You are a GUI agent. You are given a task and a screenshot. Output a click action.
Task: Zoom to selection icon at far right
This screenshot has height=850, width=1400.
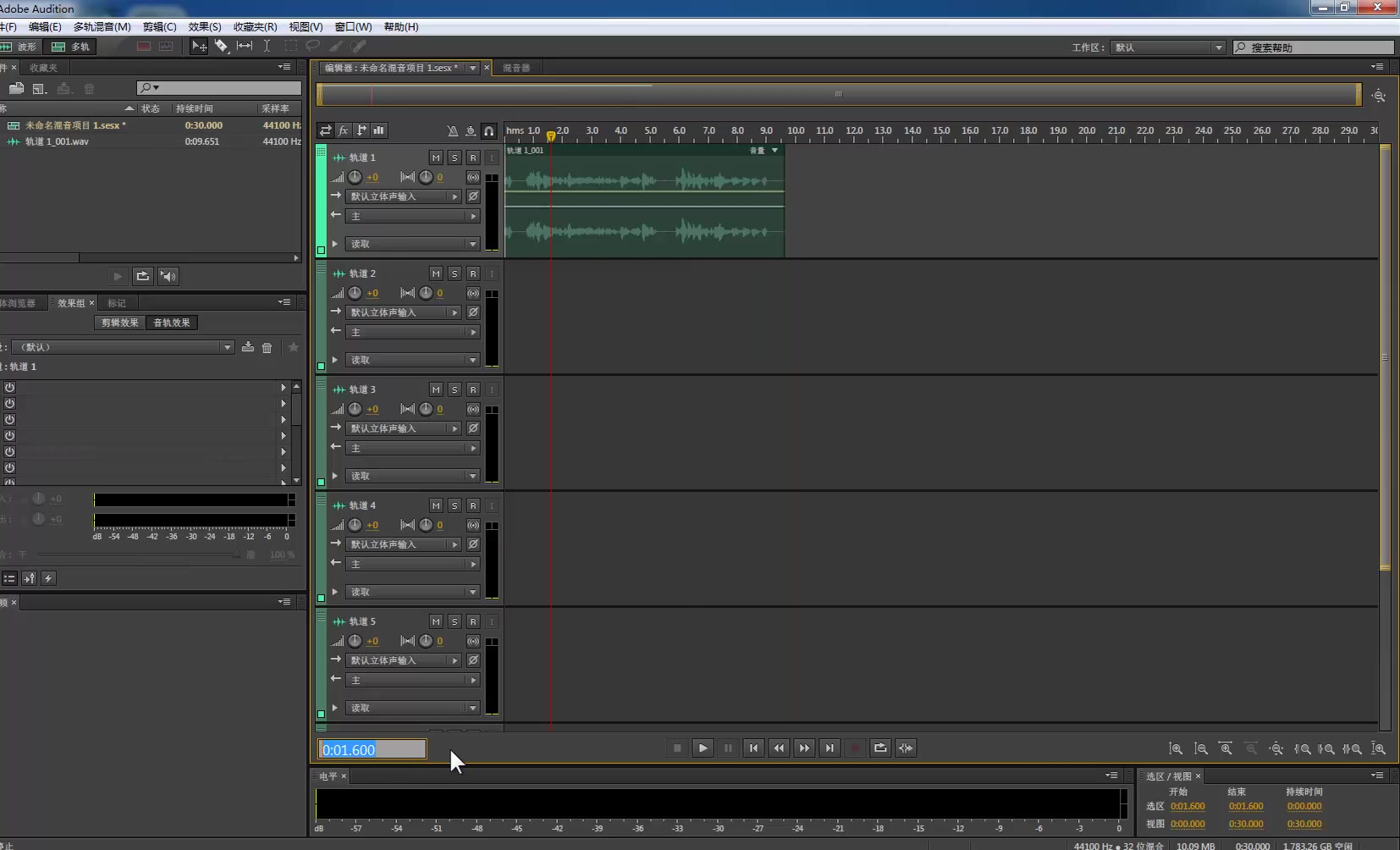1379,748
